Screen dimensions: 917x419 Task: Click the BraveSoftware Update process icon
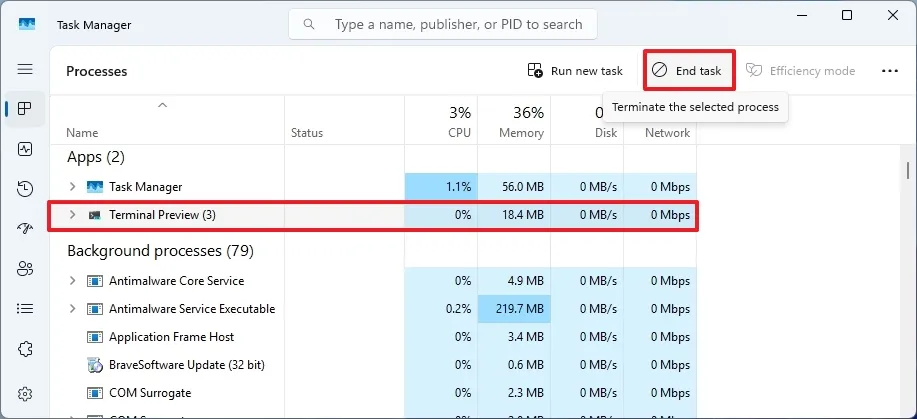click(94, 365)
